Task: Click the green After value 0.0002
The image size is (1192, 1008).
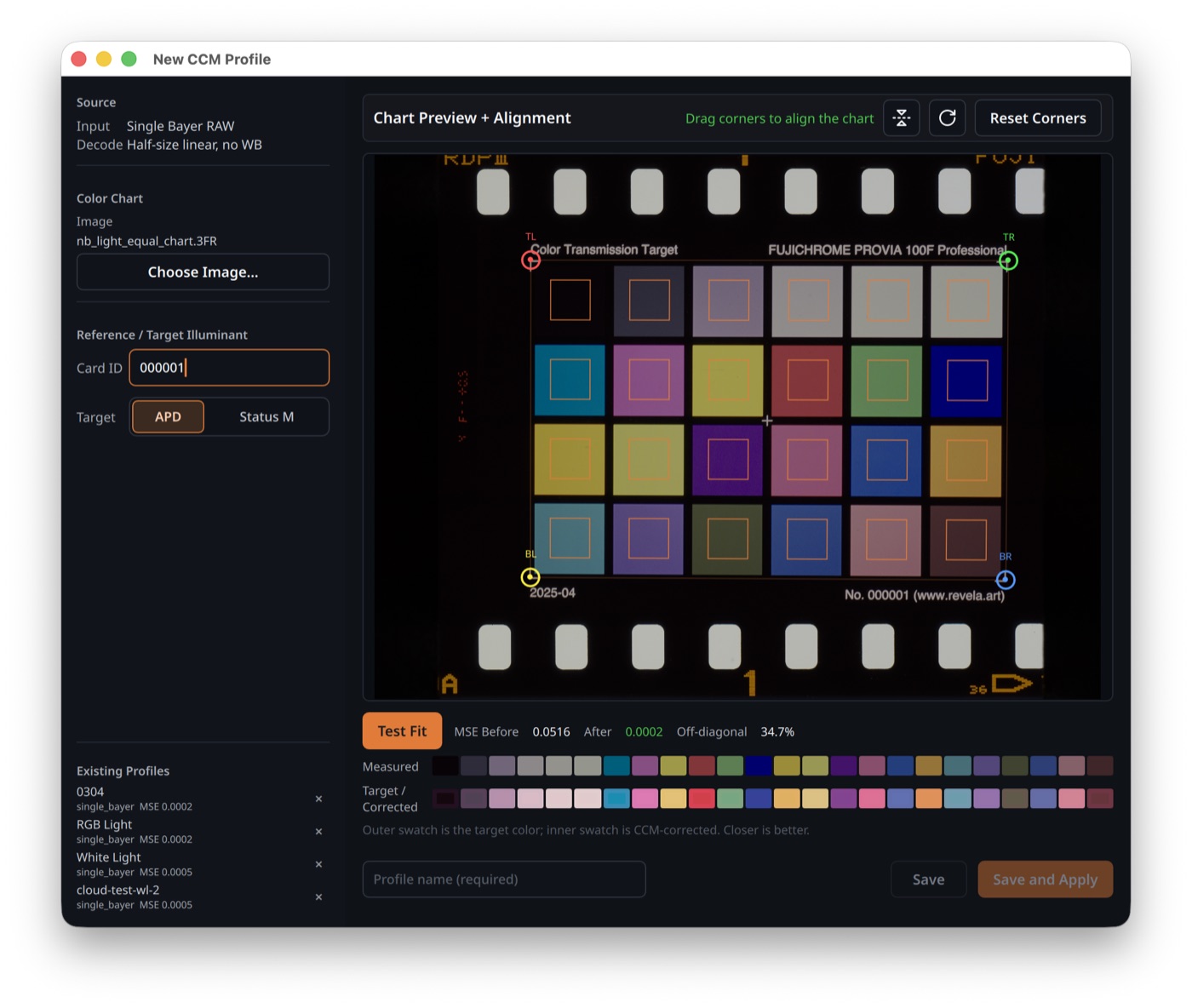Action: (x=644, y=731)
